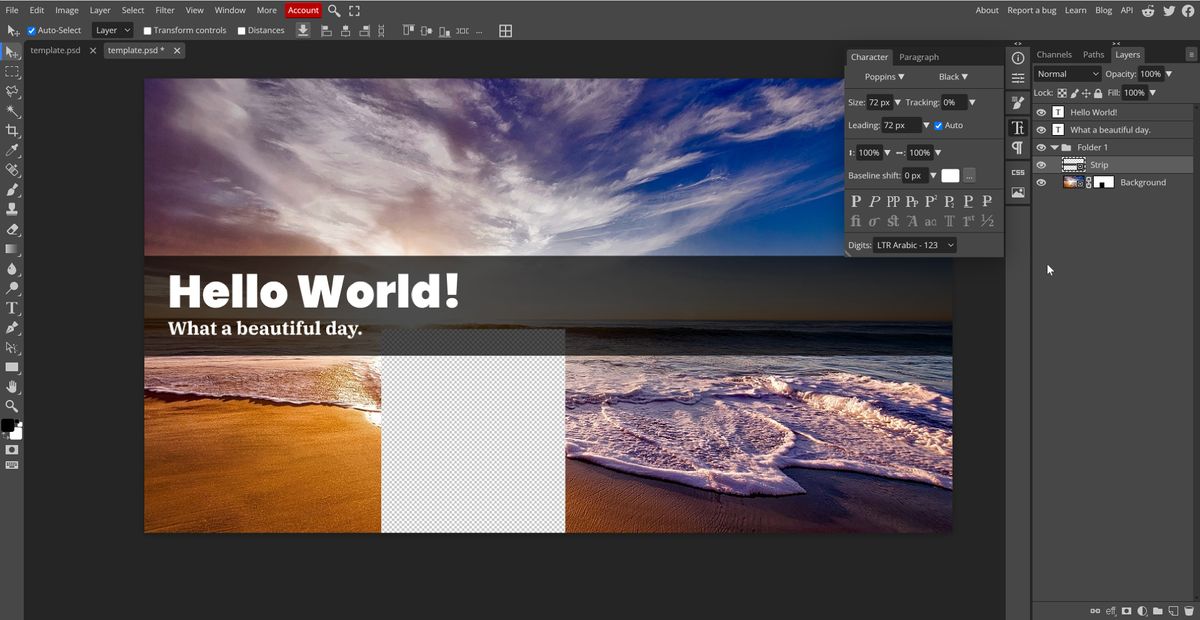Select the Crop tool
1200x620 pixels.
(12, 131)
